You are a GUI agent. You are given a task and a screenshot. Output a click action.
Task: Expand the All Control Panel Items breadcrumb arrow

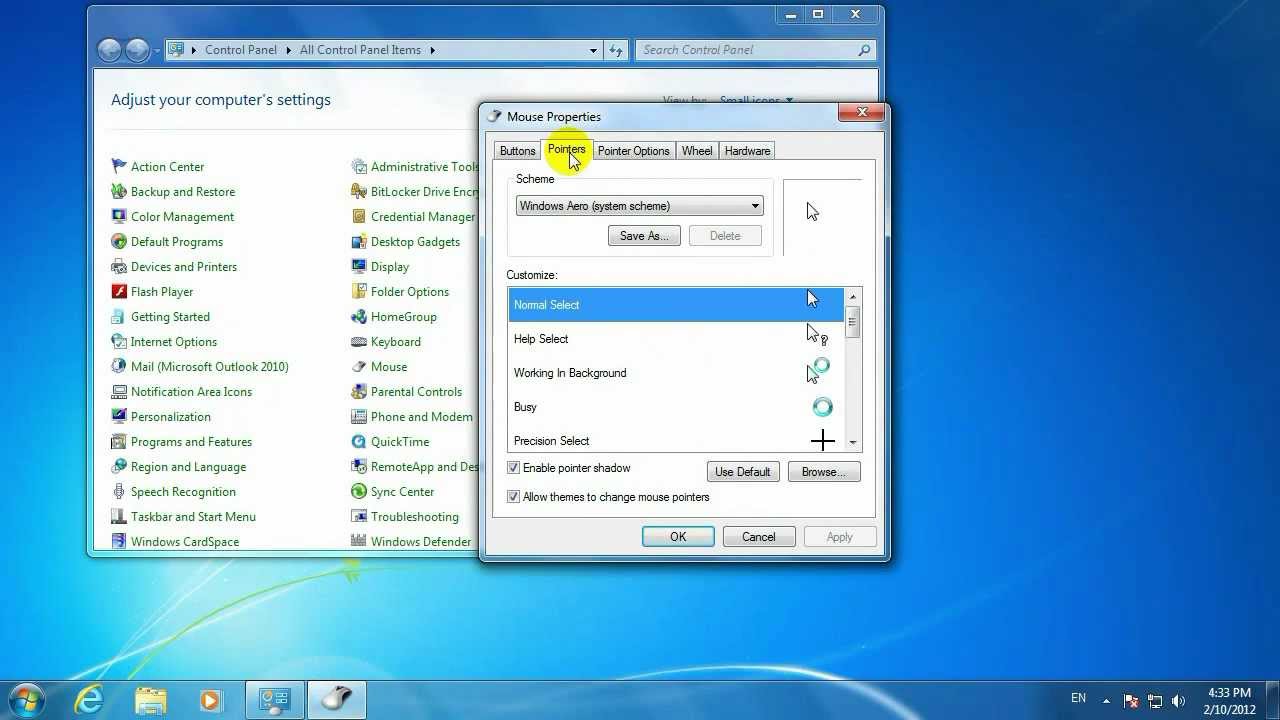coord(433,50)
